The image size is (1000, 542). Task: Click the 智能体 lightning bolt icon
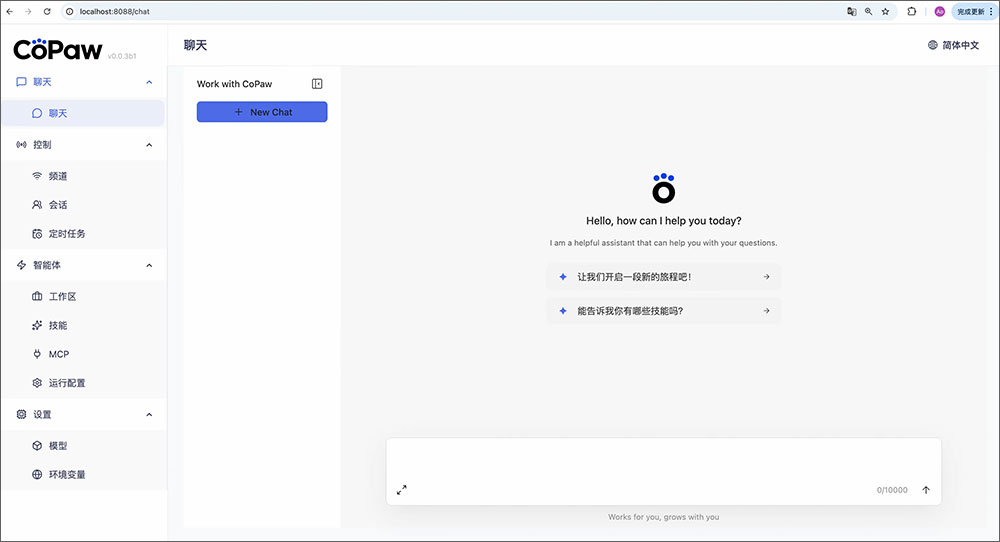click(x=21, y=265)
